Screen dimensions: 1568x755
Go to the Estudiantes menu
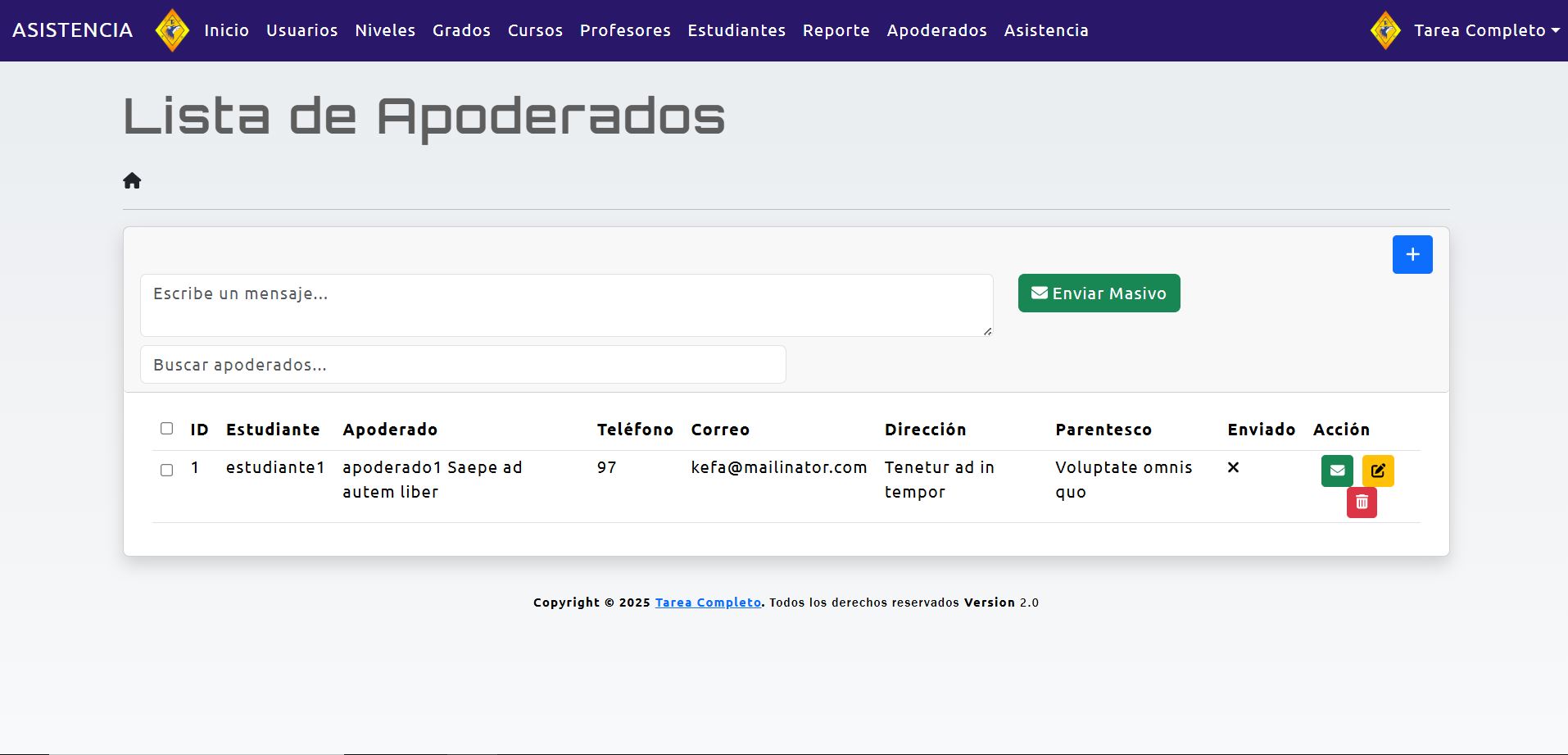click(736, 30)
